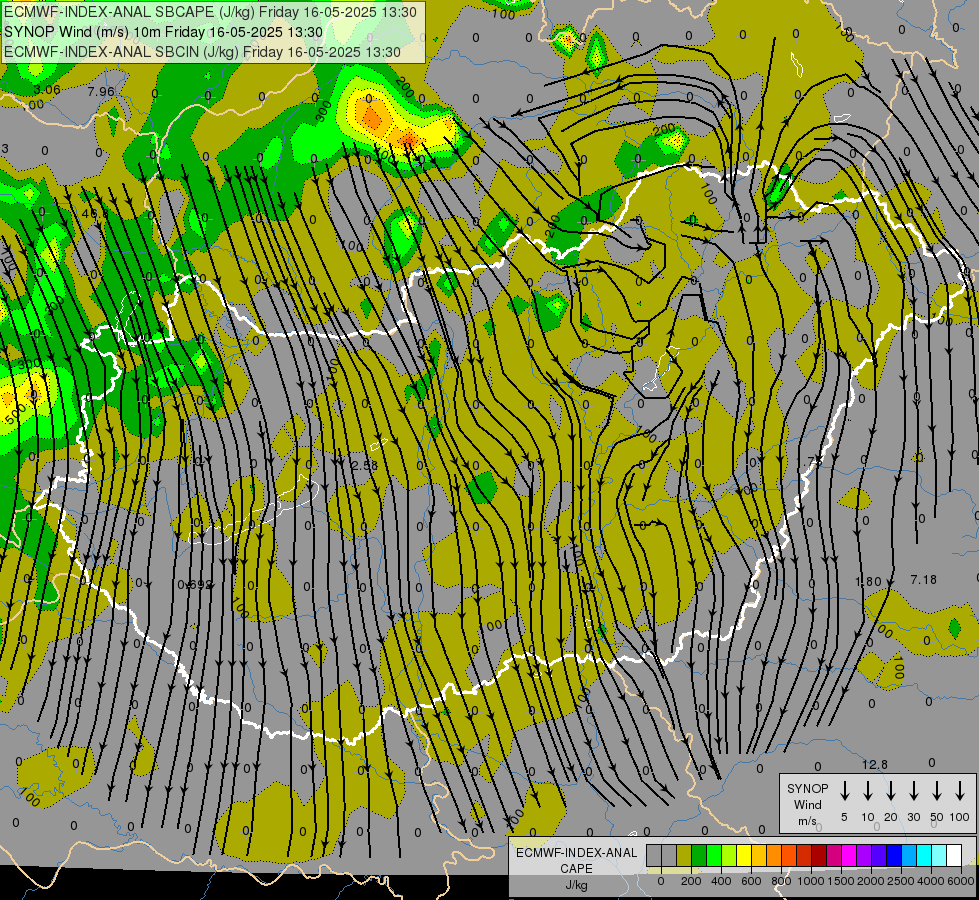This screenshot has width=979, height=900.
Task: Click the SYNOP label in wind legend
Action: click(807, 788)
